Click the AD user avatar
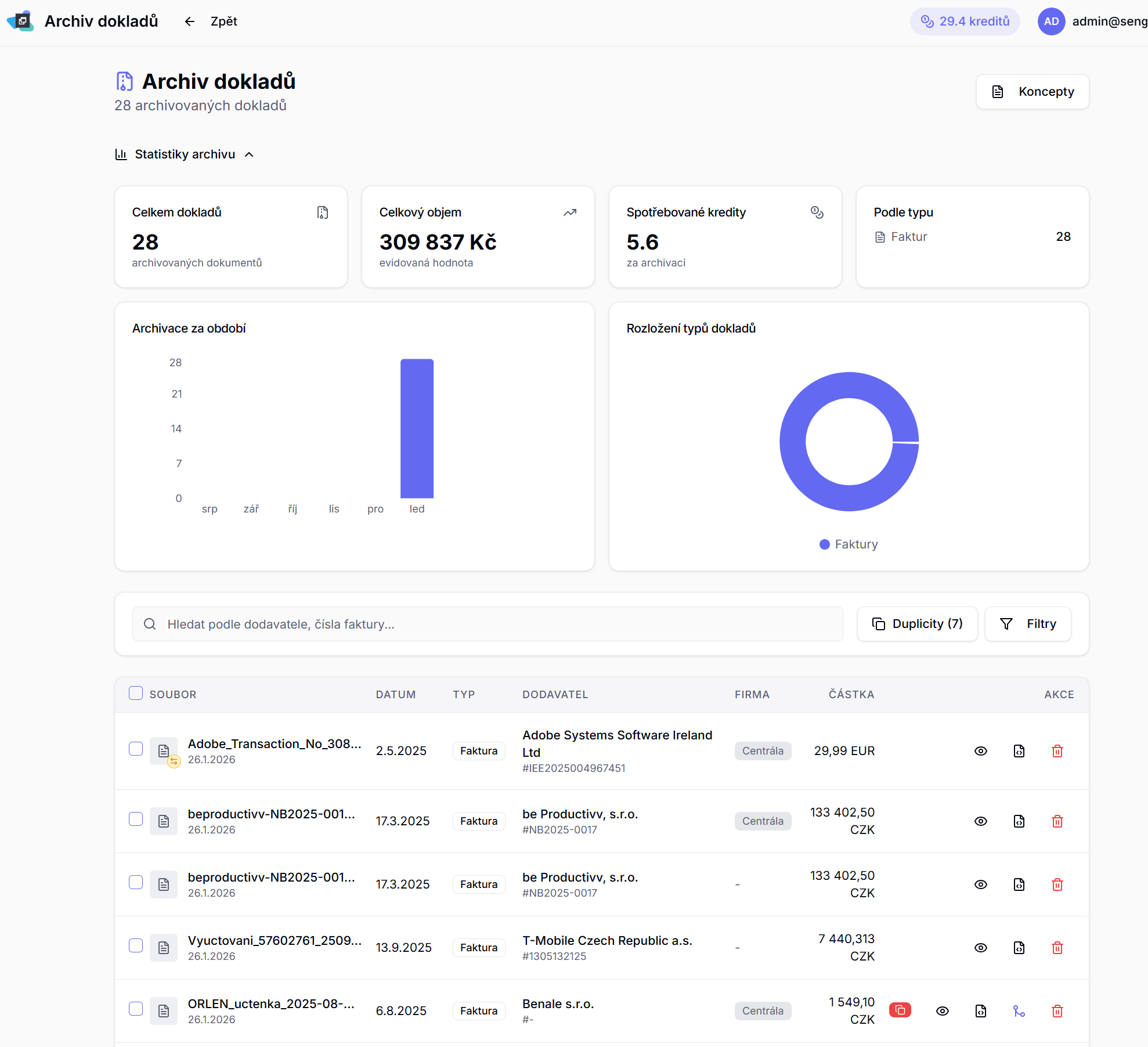 click(x=1051, y=21)
